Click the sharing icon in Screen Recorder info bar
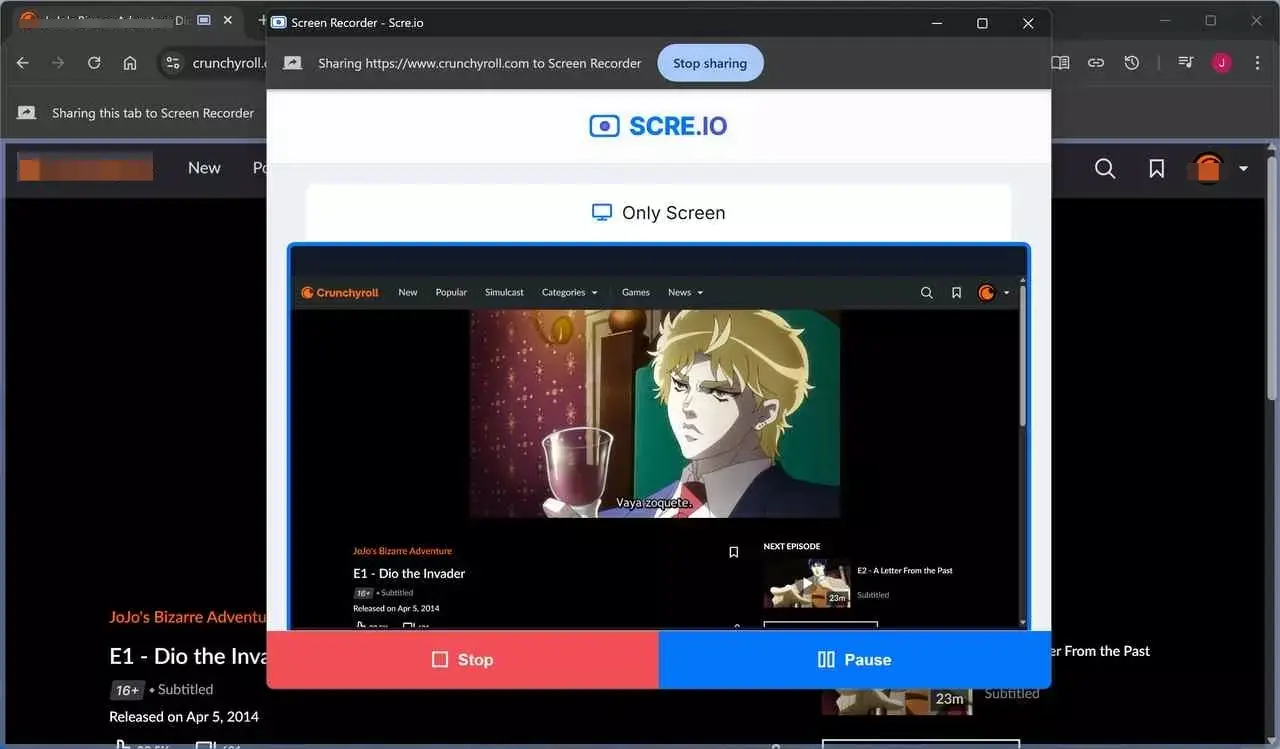1280x749 pixels. (292, 63)
